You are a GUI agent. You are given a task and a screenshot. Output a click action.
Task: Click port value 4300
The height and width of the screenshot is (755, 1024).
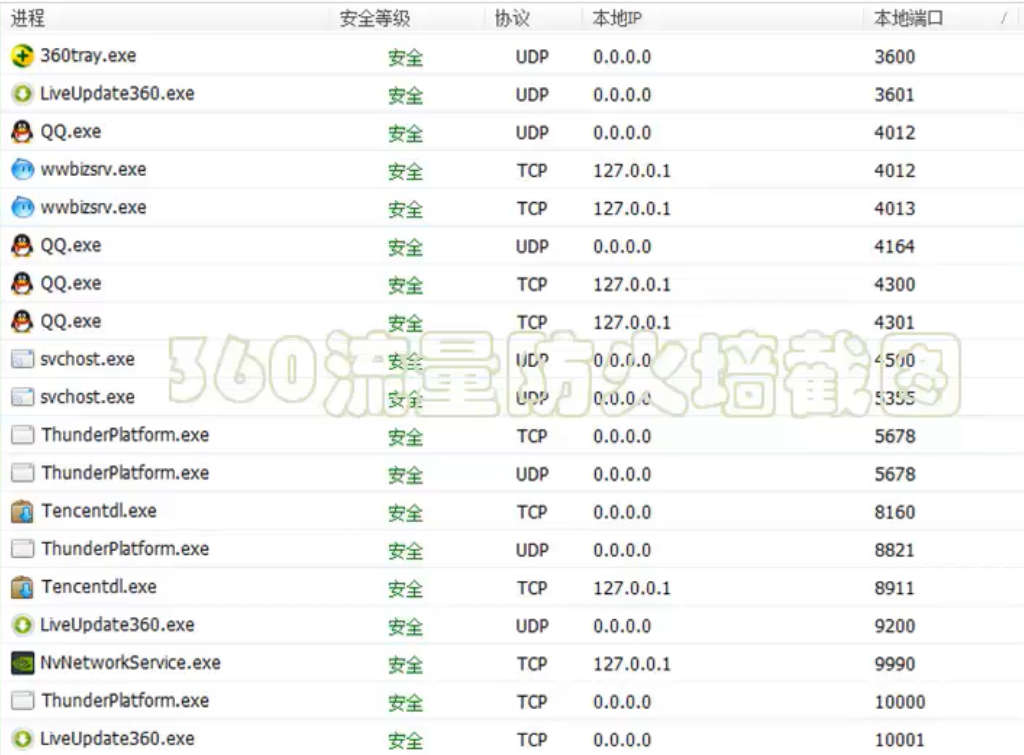pyautogui.click(x=895, y=284)
